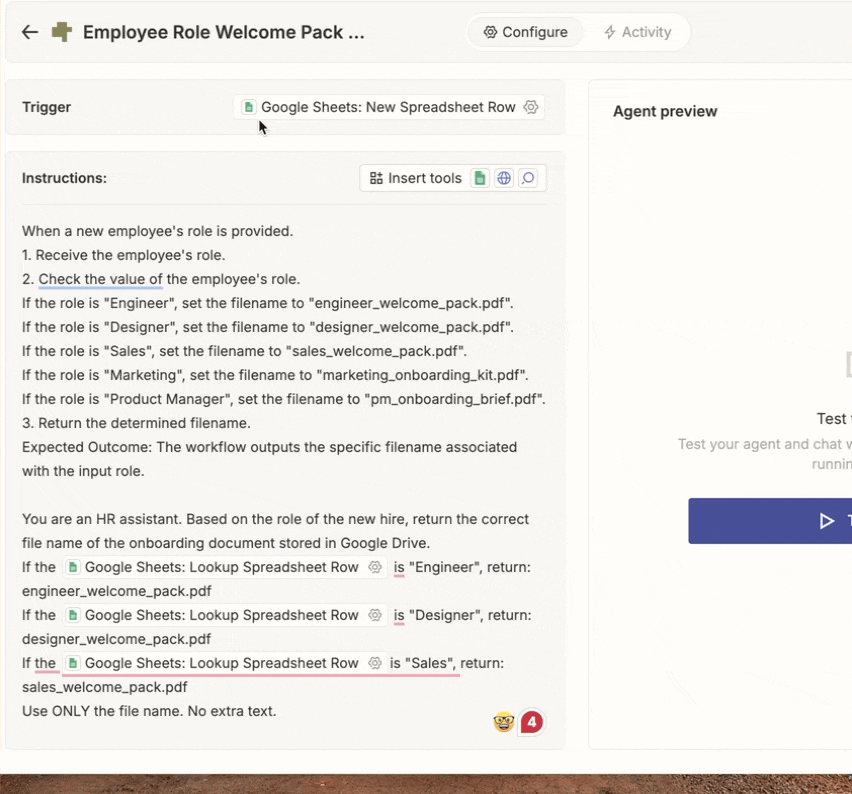Open settings gear on Engineer Lookup Spreadsheet Row
The height and width of the screenshot is (794, 852).
[374, 567]
